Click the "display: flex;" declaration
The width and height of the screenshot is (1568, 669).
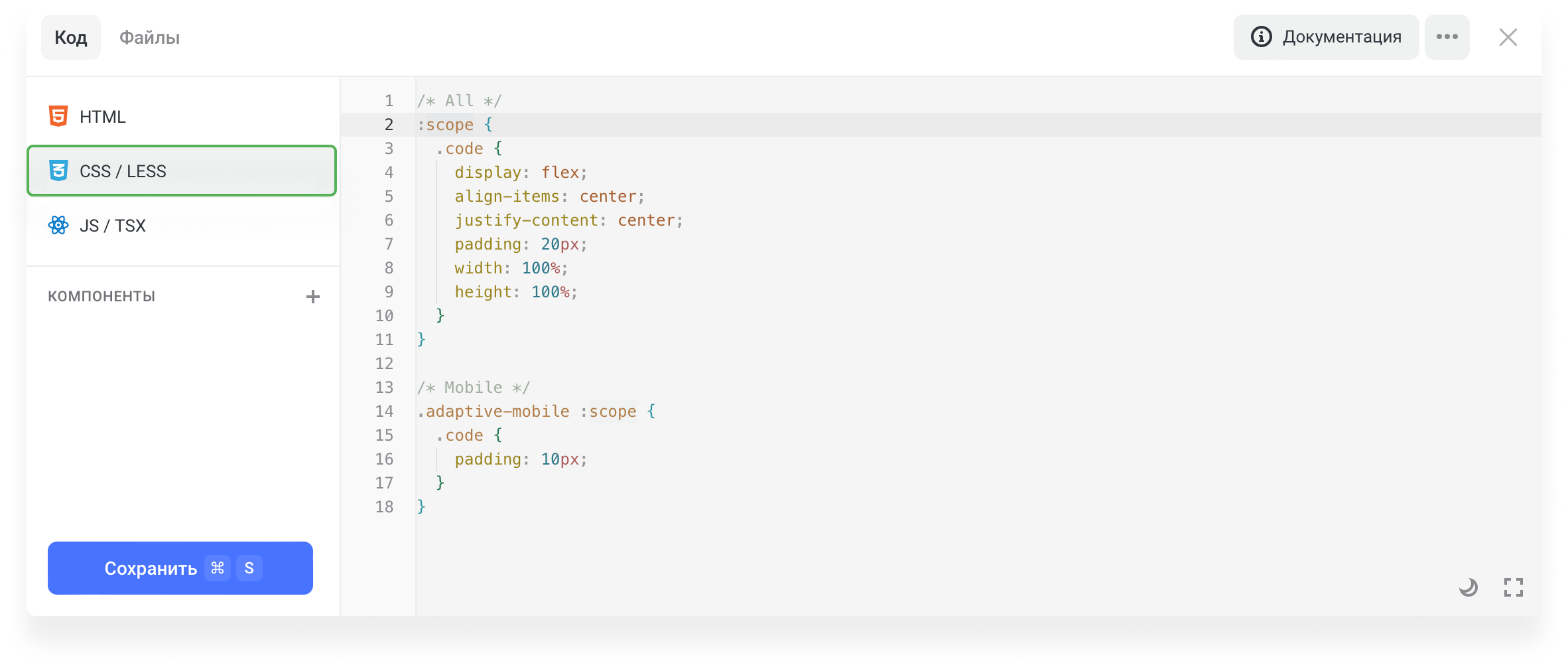point(521,173)
